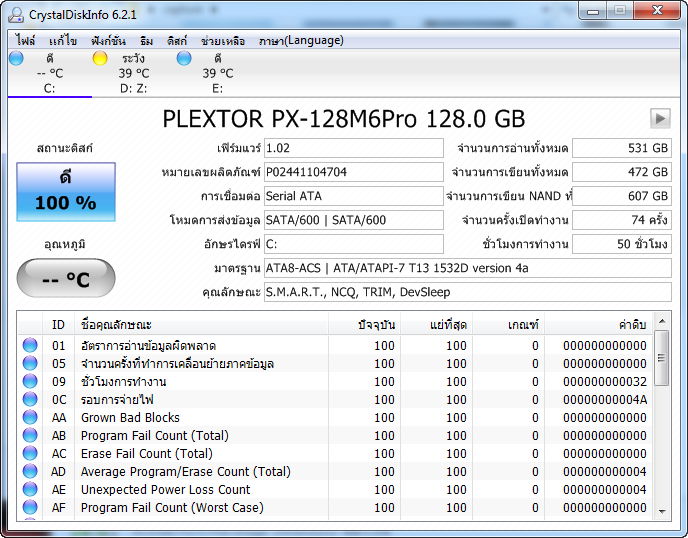This screenshot has width=688, height=538.
Task: Click the -- °C temperature indicator
Action: click(x=66, y=278)
